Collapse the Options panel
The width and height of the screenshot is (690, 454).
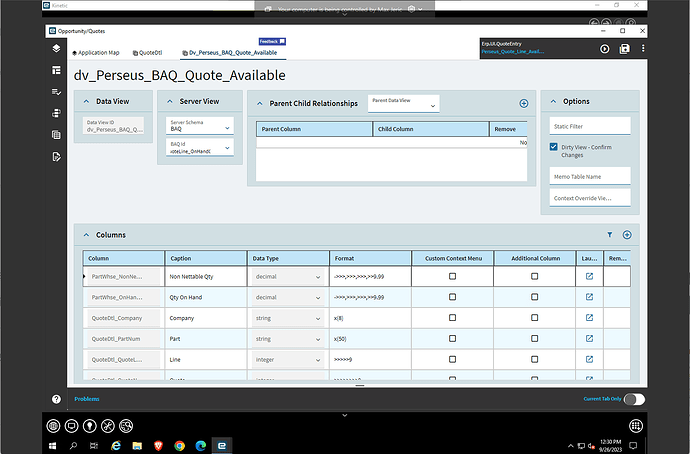point(554,101)
